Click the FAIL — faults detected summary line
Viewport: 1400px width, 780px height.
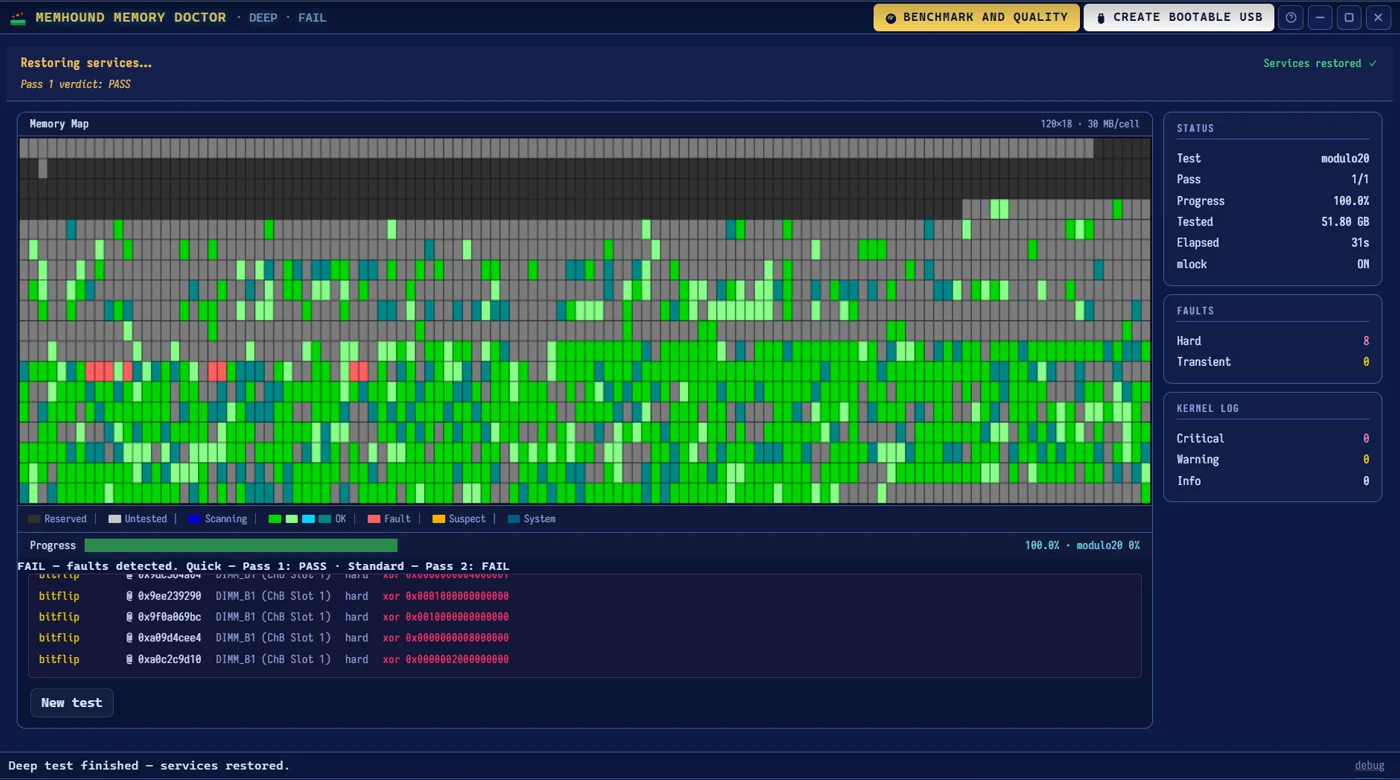[263, 566]
